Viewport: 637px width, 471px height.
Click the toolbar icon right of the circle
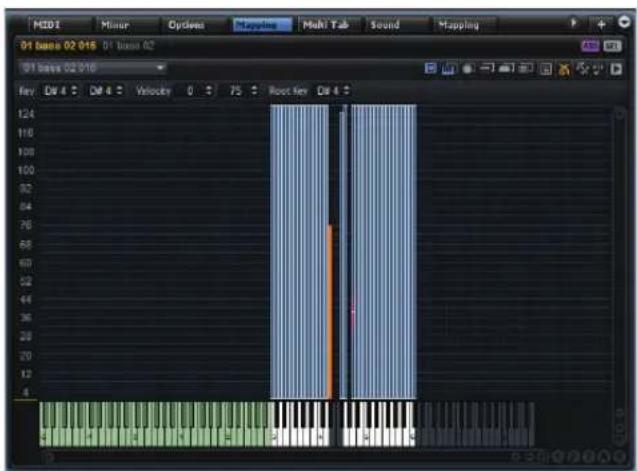[x=487, y=68]
